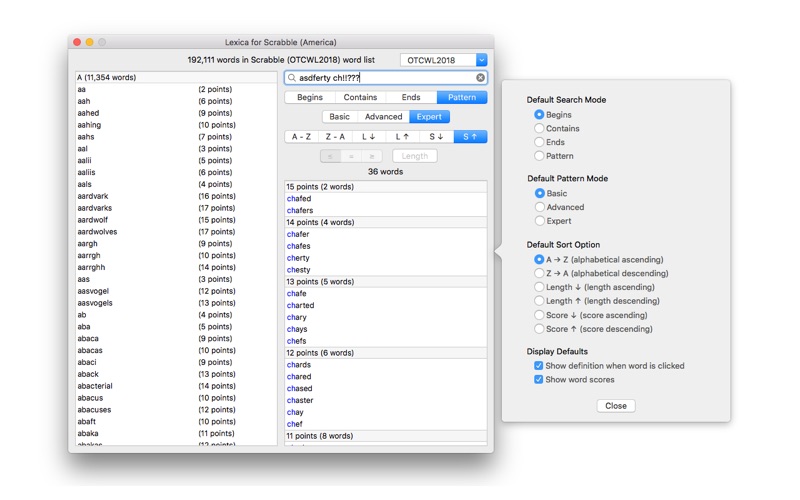
Task: Click the word chafed in results
Action: pyautogui.click(x=299, y=198)
